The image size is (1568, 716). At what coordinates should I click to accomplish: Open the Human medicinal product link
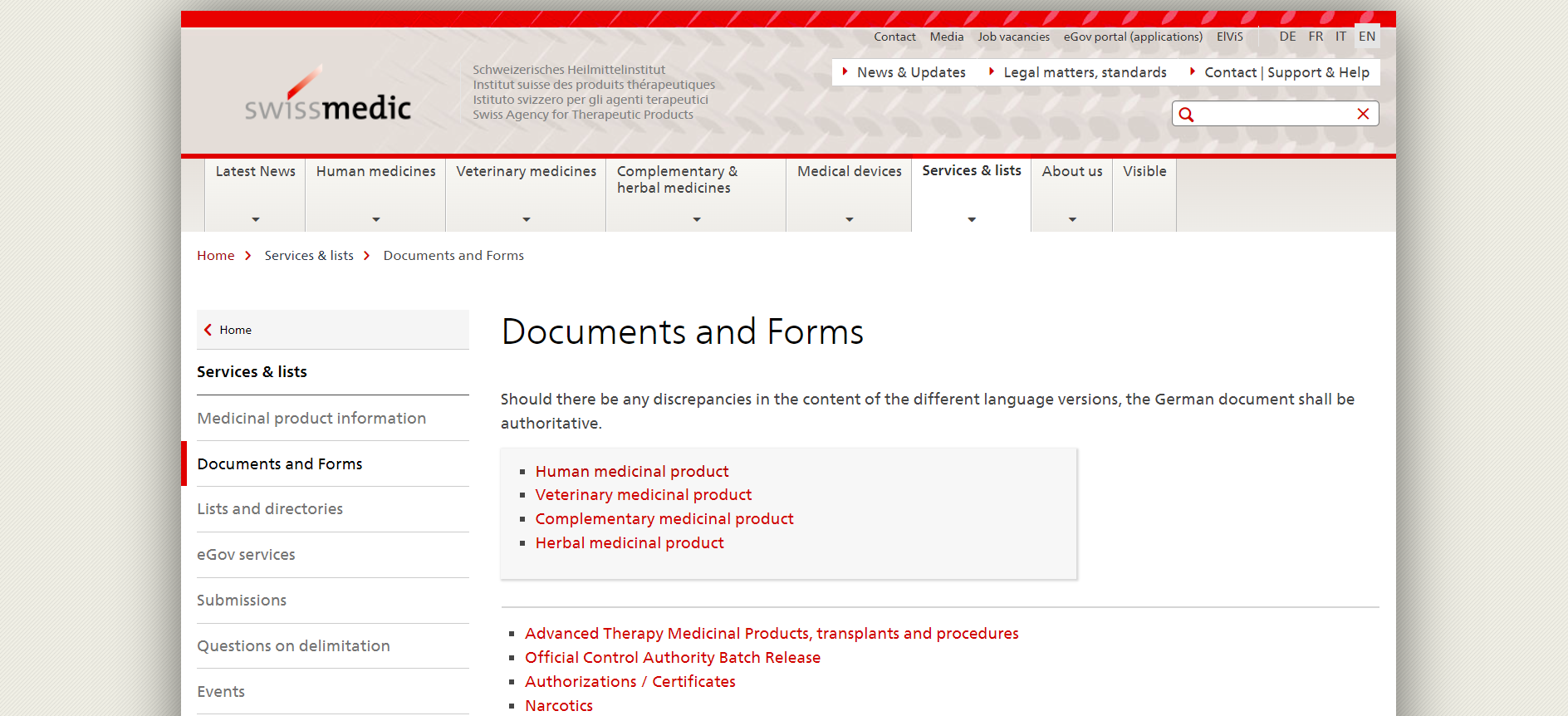tap(632, 472)
